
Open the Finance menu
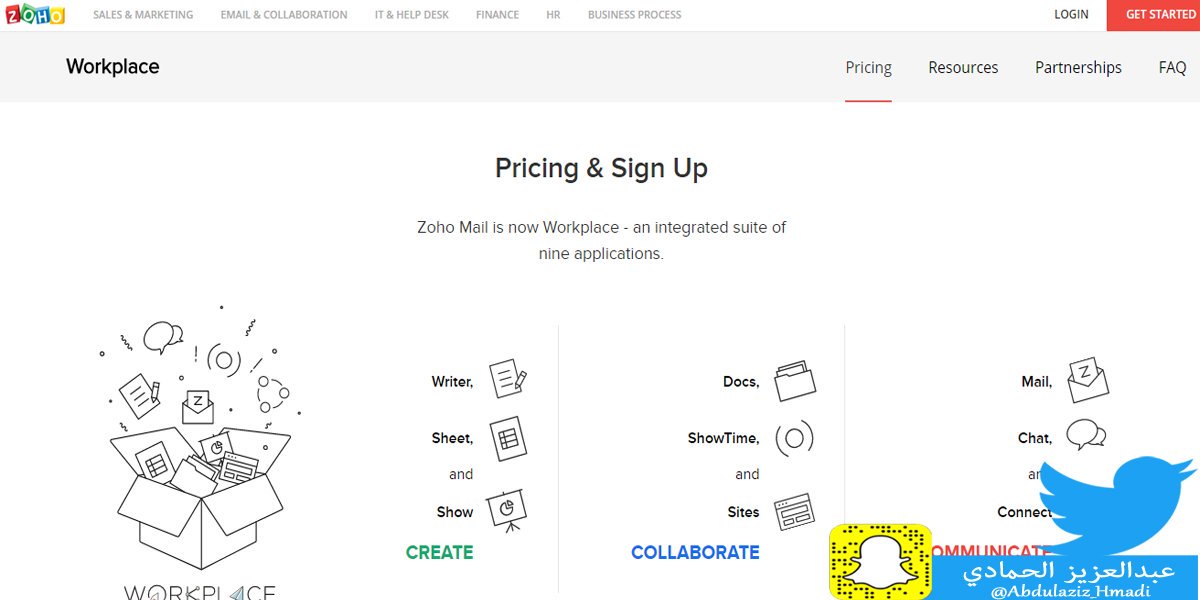tap(497, 15)
